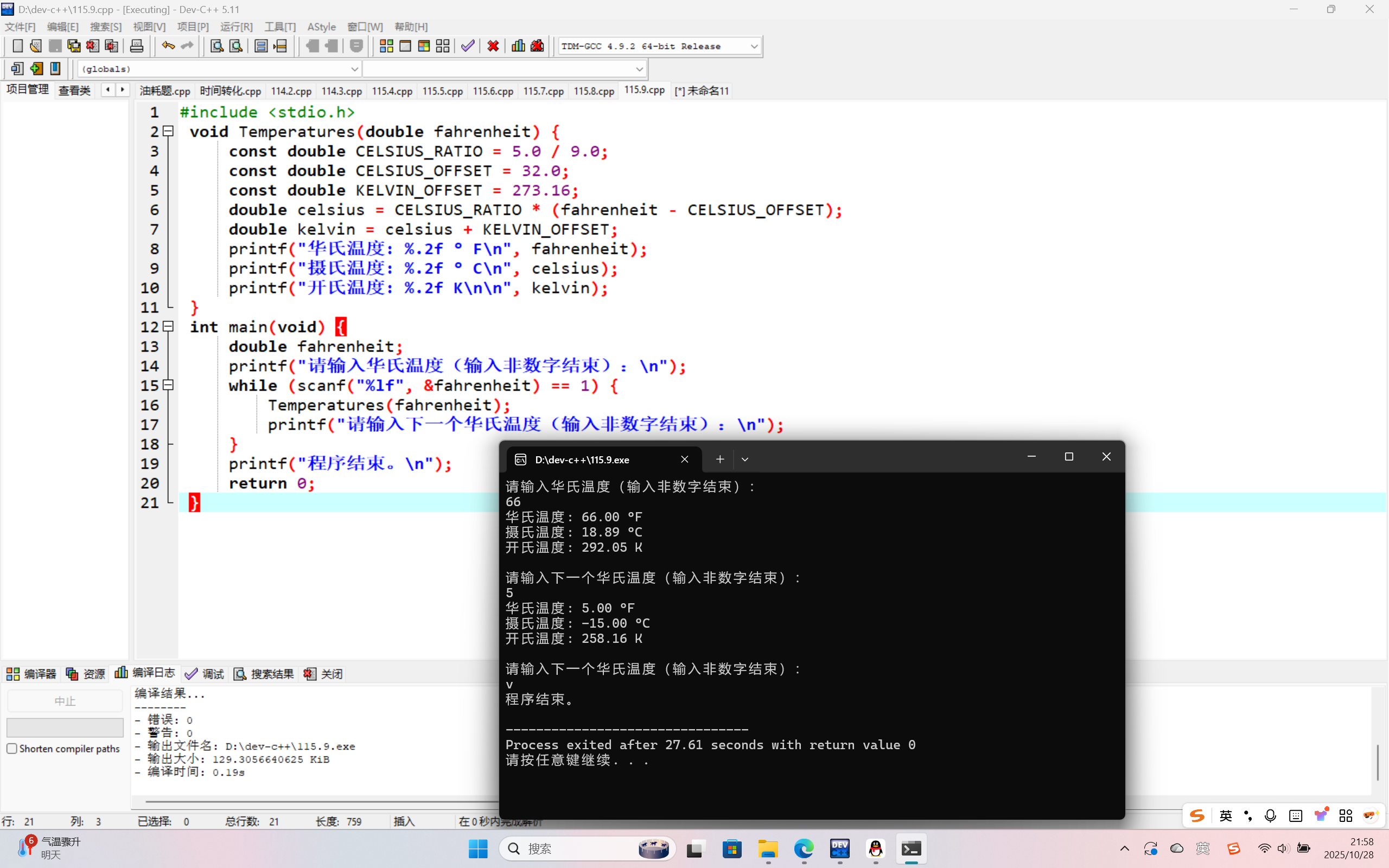This screenshot has height=868, width=1389.
Task: Enable Shorten compiler paths checkbox
Action: [11, 749]
